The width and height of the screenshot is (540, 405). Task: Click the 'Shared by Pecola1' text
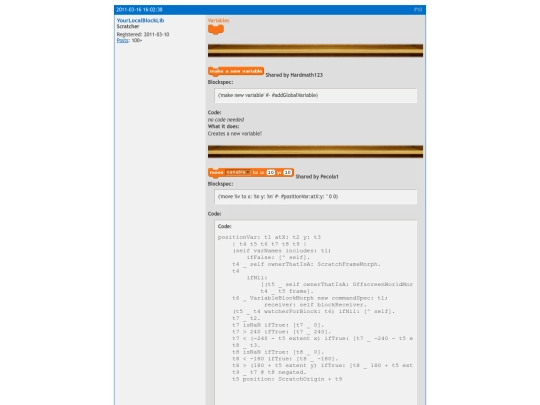pos(317,176)
